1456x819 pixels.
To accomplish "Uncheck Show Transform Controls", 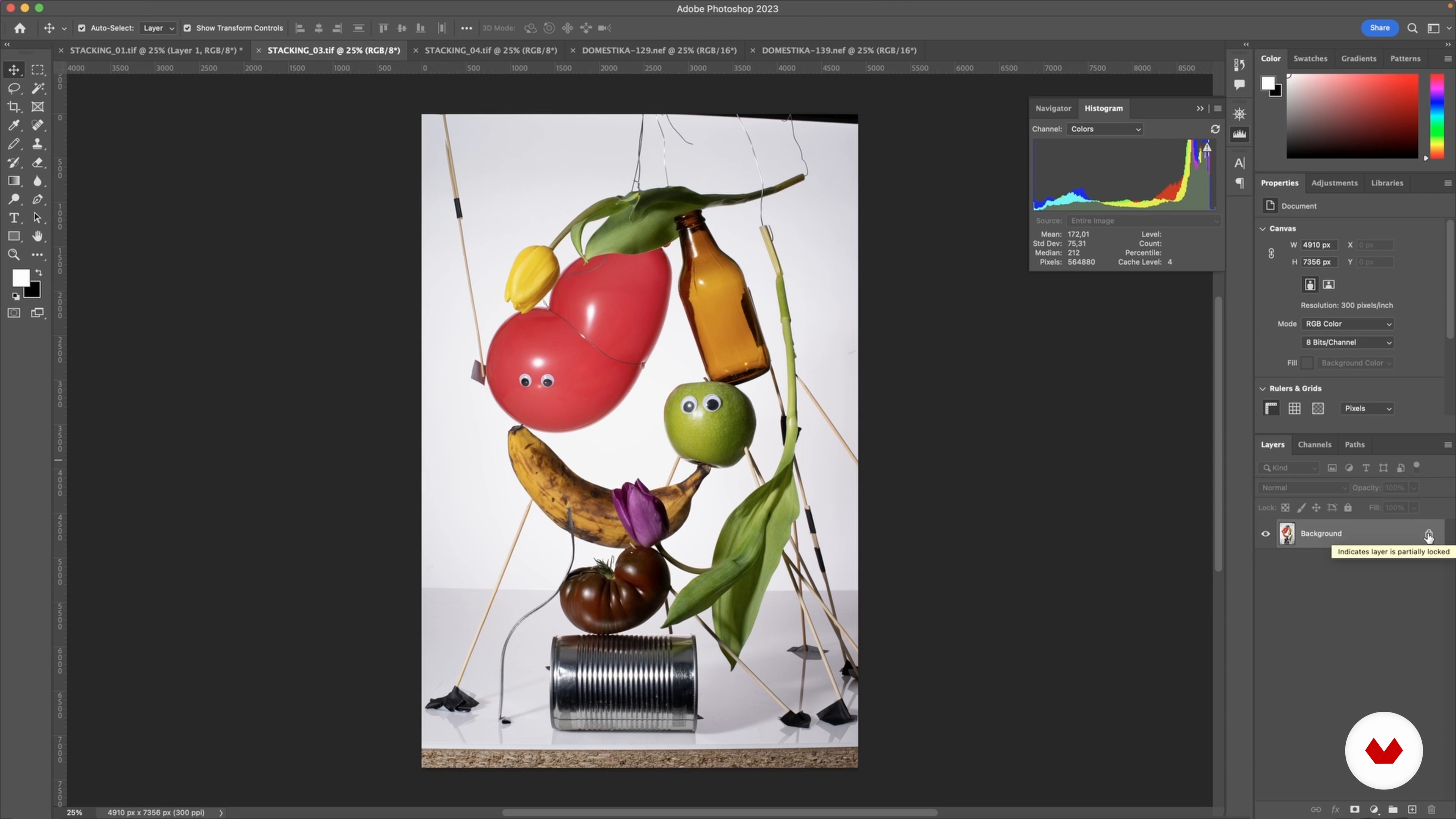I will (x=187, y=28).
